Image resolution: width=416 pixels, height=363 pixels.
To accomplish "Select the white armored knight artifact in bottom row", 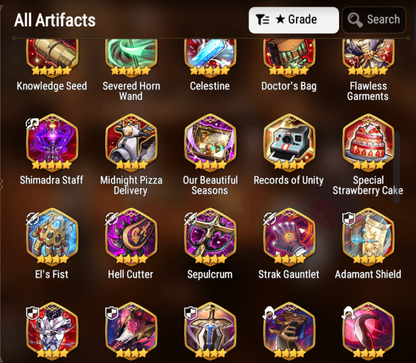I will (x=52, y=331).
